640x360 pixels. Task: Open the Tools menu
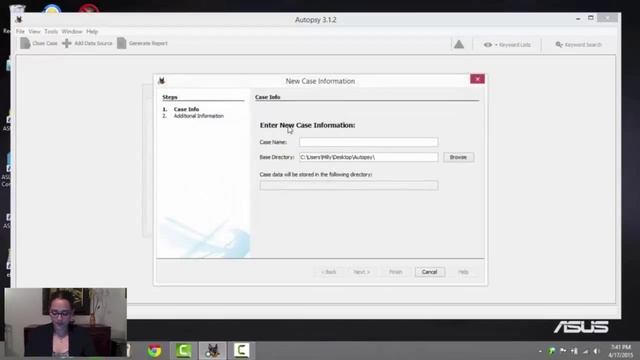[51, 31]
